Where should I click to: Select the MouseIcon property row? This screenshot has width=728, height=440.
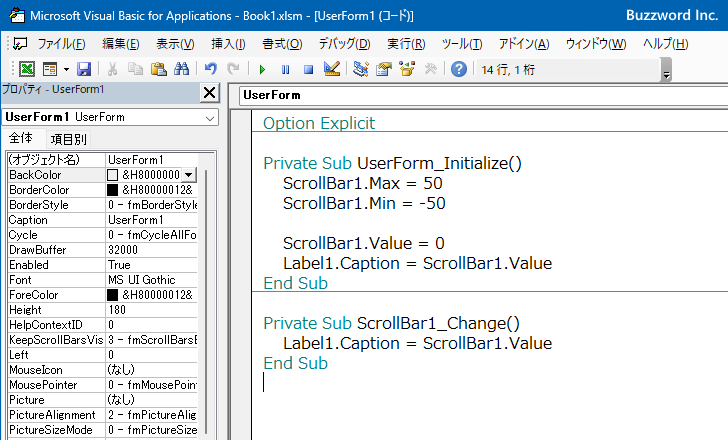(102, 370)
